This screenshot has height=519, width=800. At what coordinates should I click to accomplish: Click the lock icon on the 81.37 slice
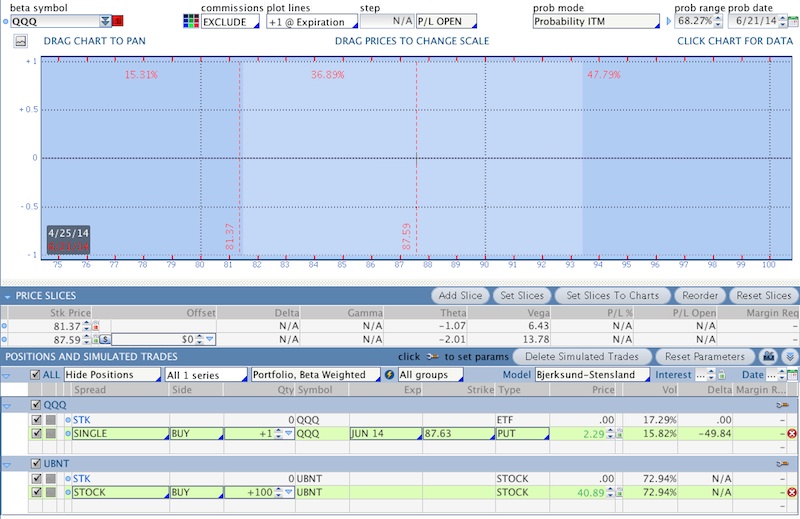(95, 326)
